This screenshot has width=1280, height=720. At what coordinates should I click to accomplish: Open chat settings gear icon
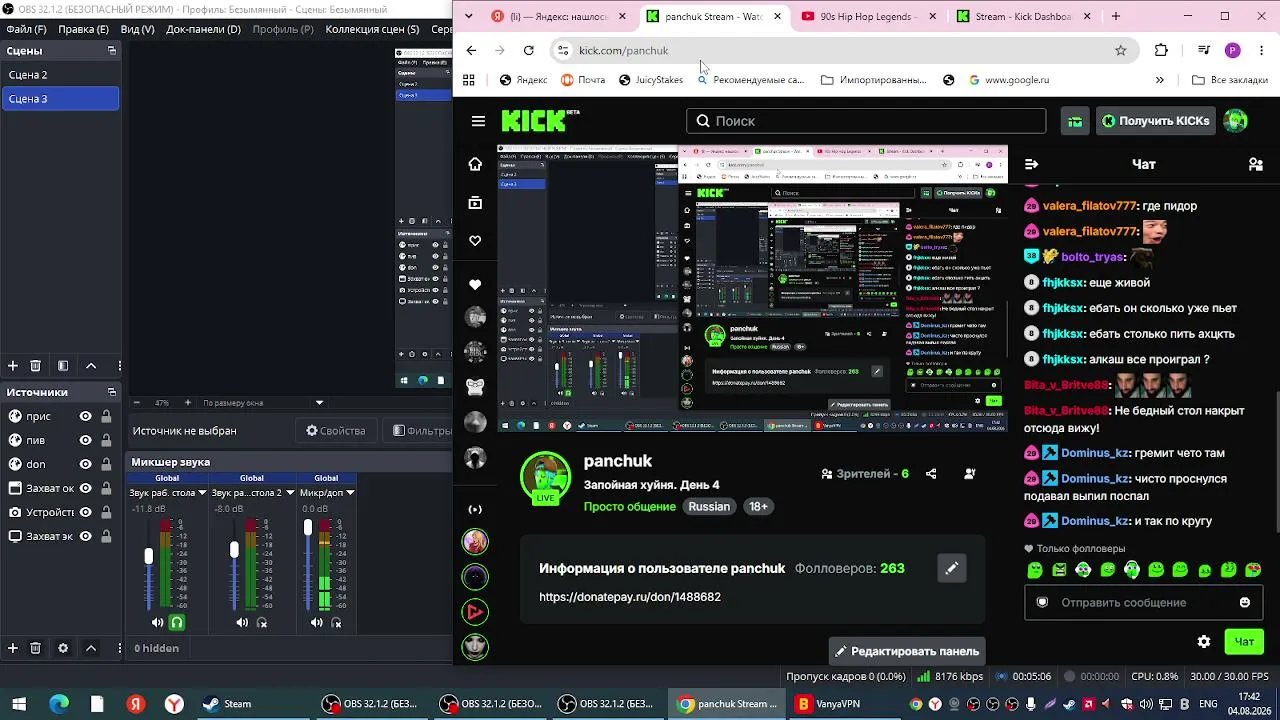pyautogui.click(x=1204, y=642)
